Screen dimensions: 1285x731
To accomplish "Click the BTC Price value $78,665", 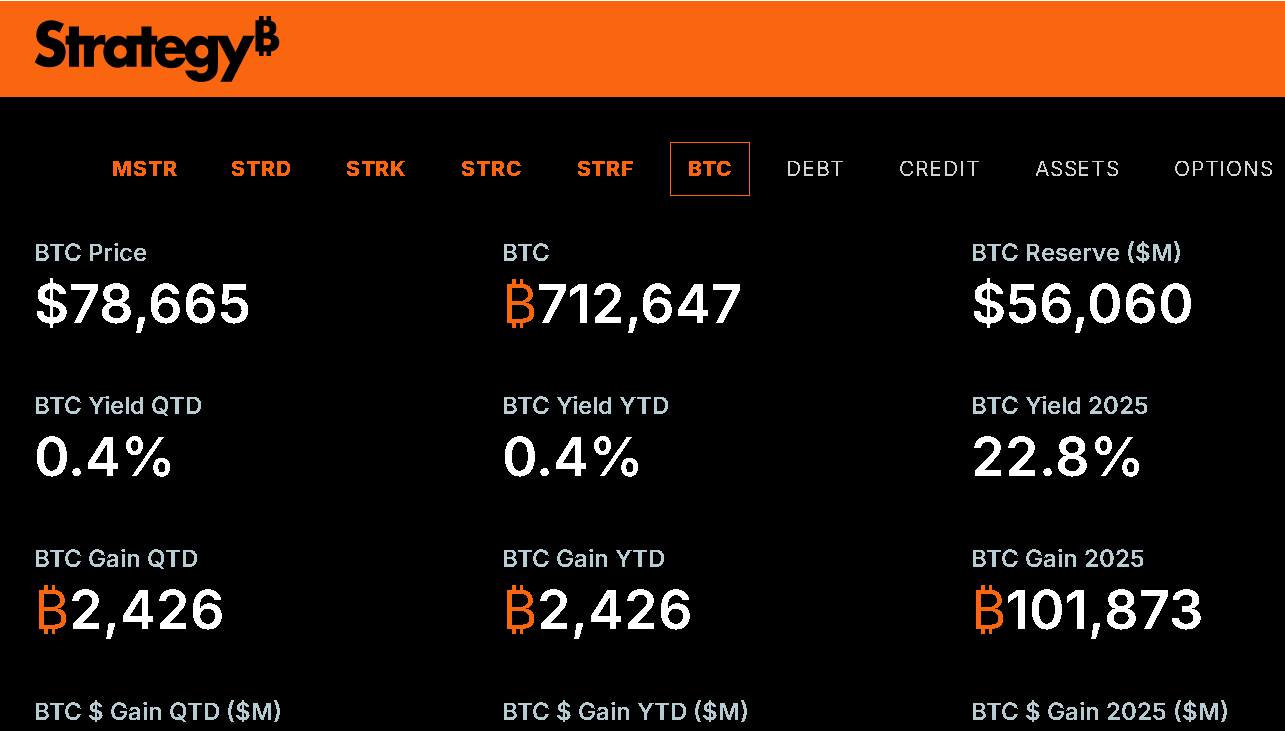I will [x=142, y=304].
